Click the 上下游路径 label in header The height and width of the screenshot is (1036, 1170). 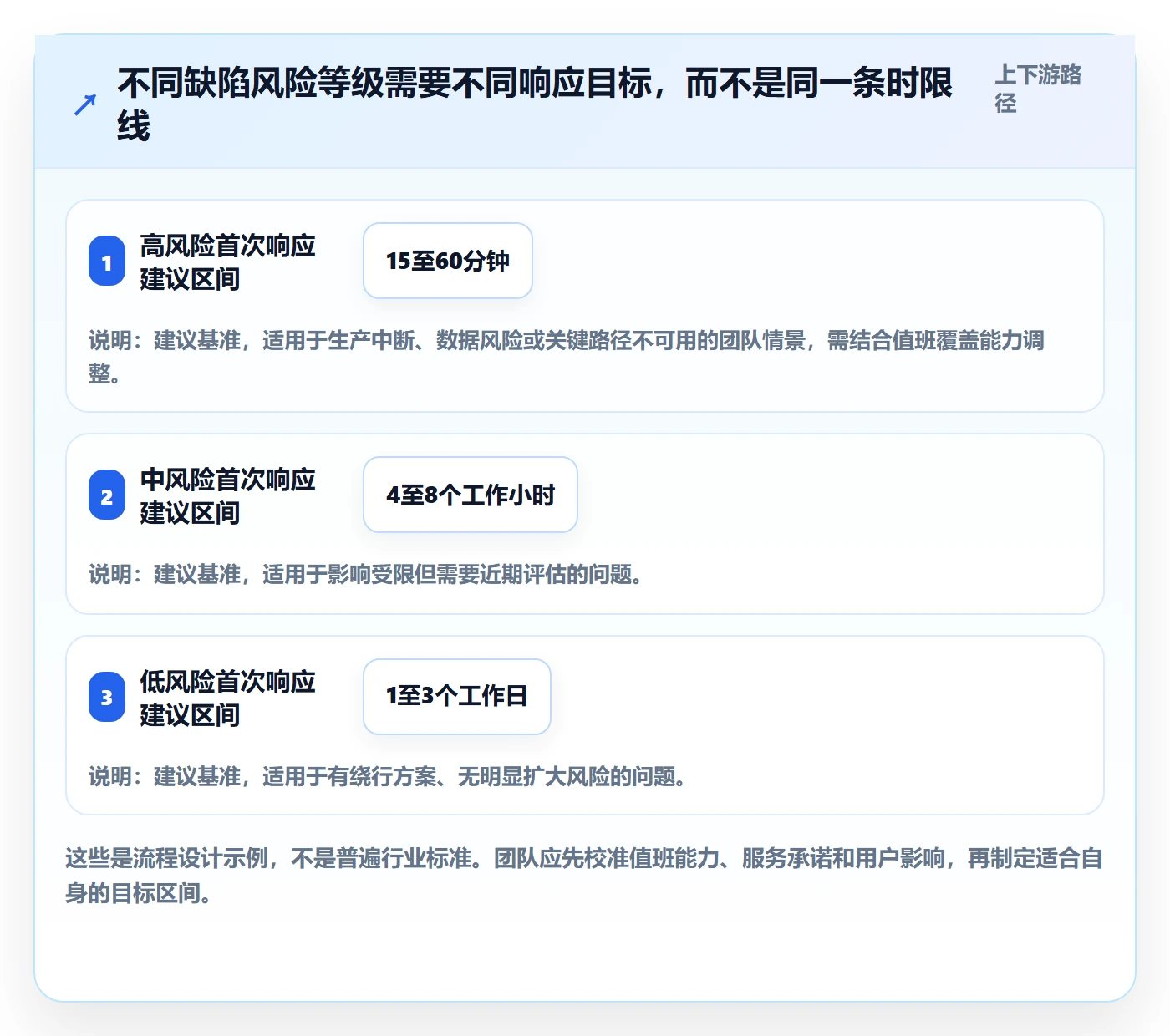pos(1038,89)
